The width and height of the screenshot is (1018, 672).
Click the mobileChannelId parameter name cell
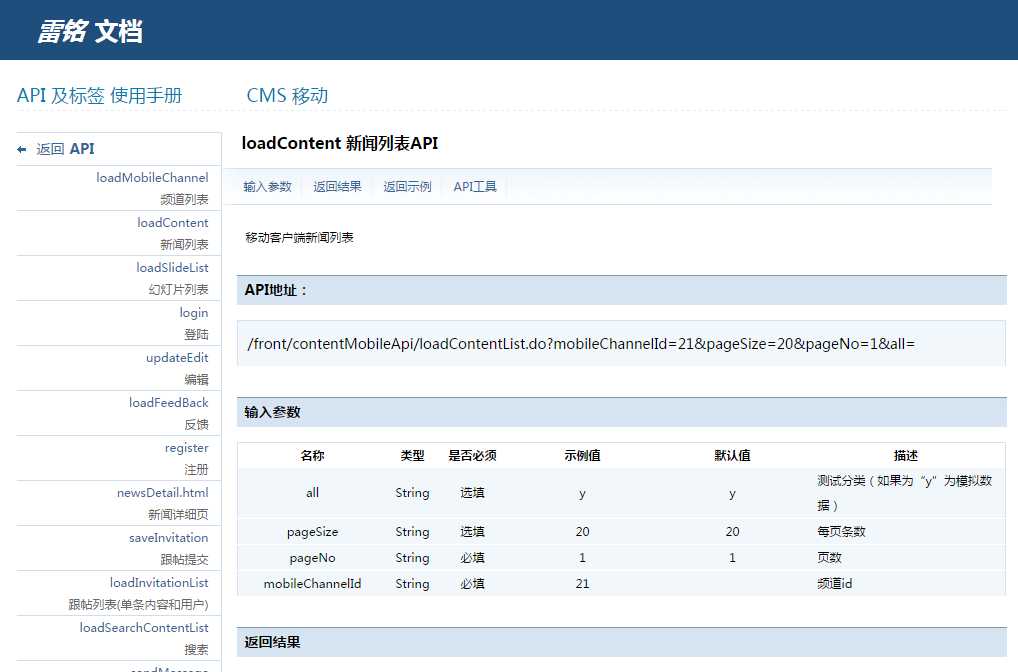(312, 584)
